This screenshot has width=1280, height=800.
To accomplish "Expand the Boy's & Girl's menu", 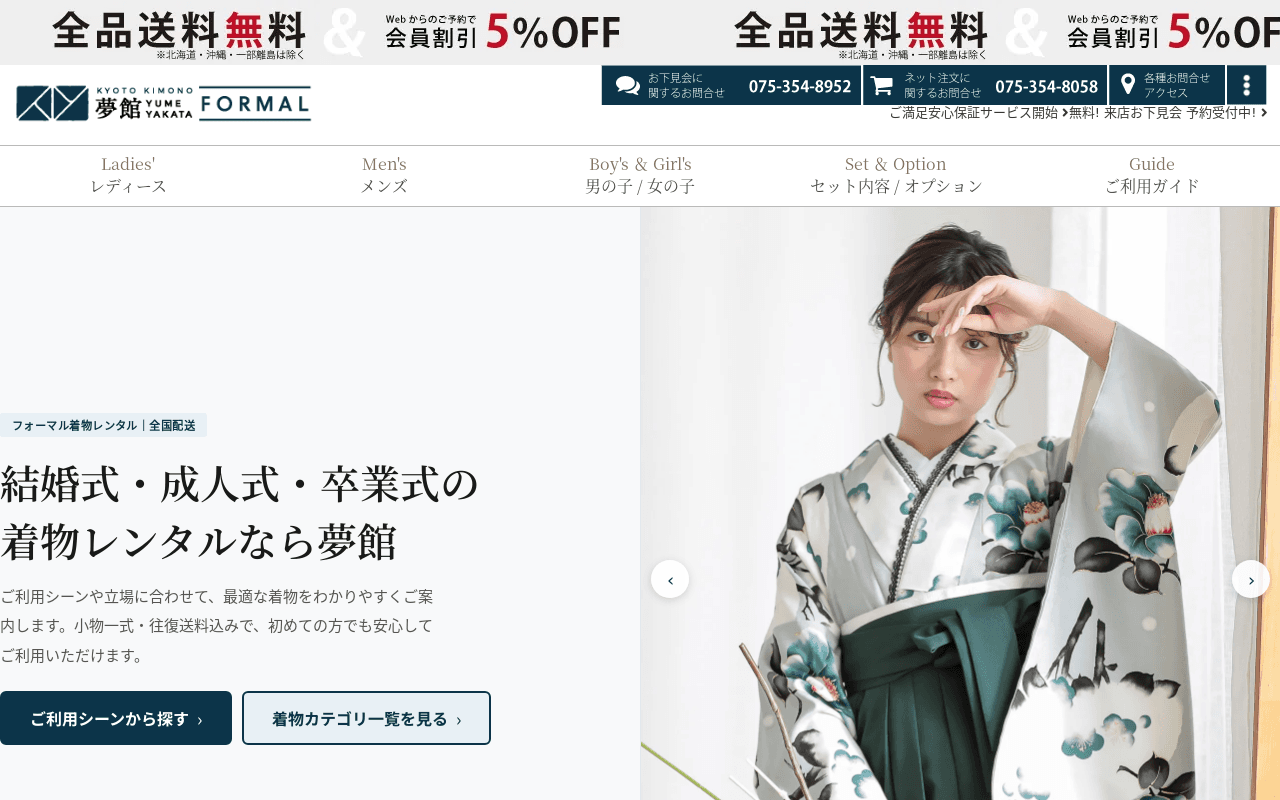I will [x=640, y=175].
